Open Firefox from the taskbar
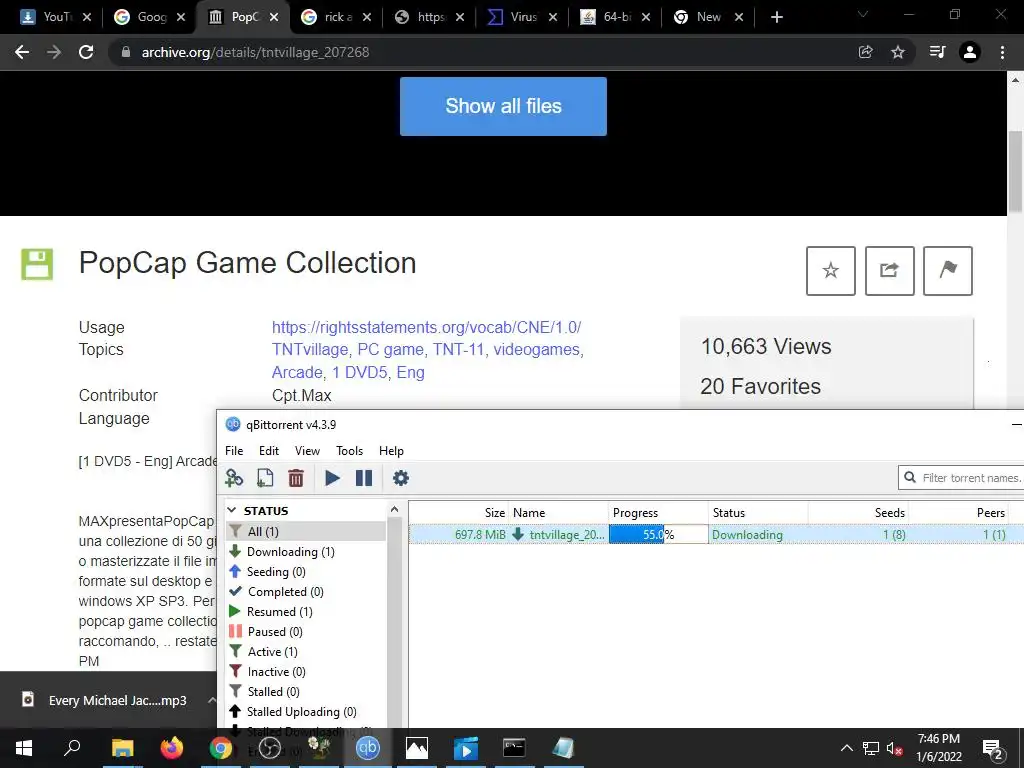The height and width of the screenshot is (768, 1024). [172, 748]
